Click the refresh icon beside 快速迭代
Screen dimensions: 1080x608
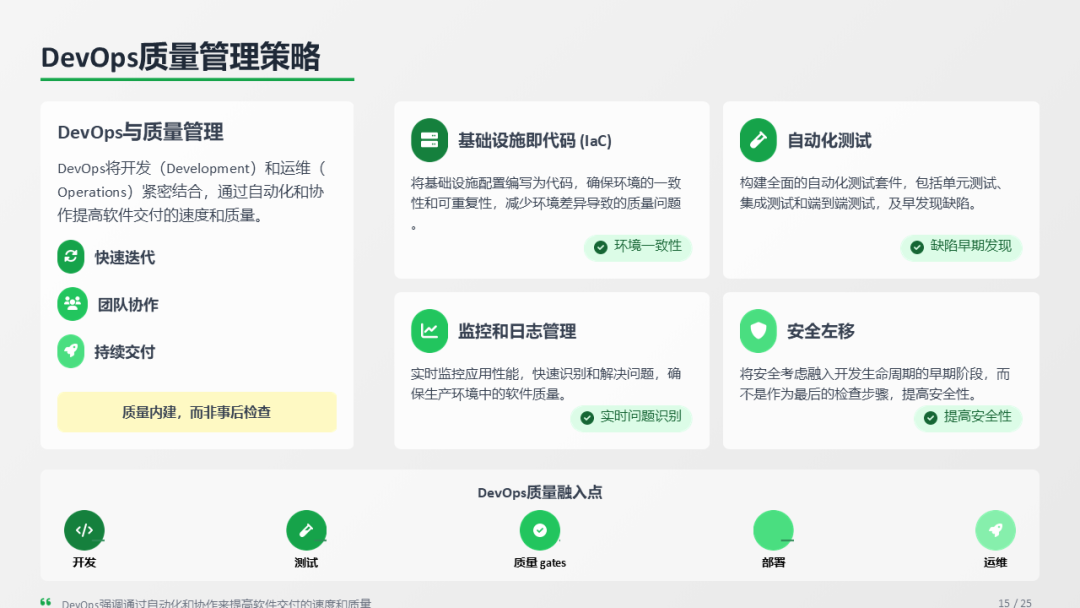tap(71, 257)
